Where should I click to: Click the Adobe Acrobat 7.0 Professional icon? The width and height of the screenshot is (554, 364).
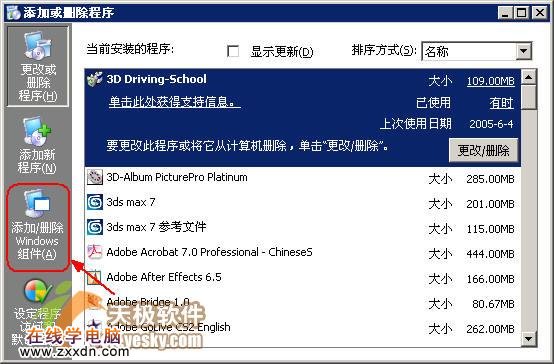pos(94,252)
